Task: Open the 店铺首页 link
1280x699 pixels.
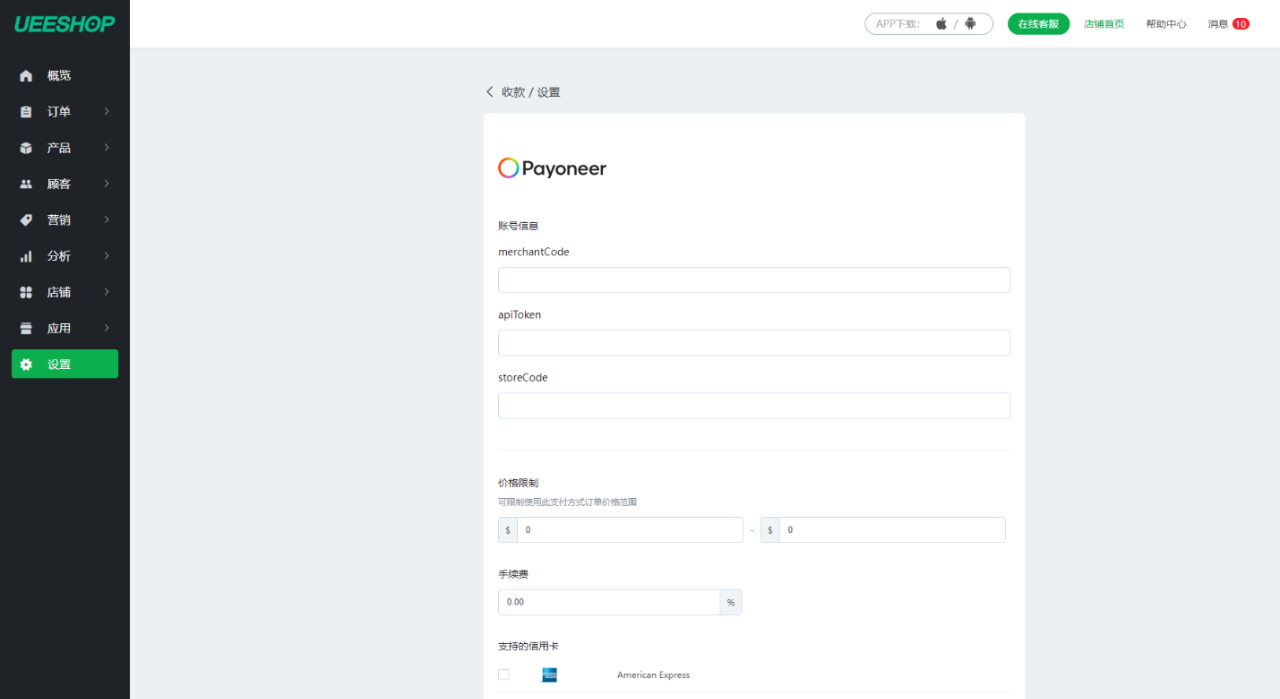Action: click(1104, 24)
